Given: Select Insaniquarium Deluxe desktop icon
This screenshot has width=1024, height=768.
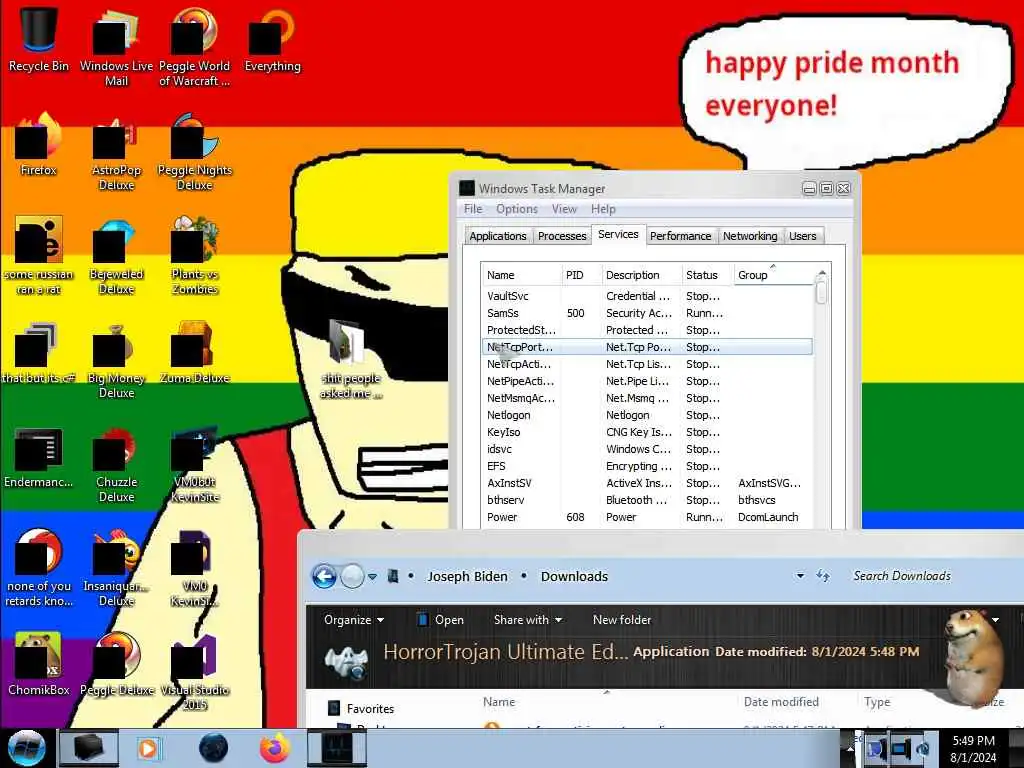Looking at the screenshot, I should point(116,568).
